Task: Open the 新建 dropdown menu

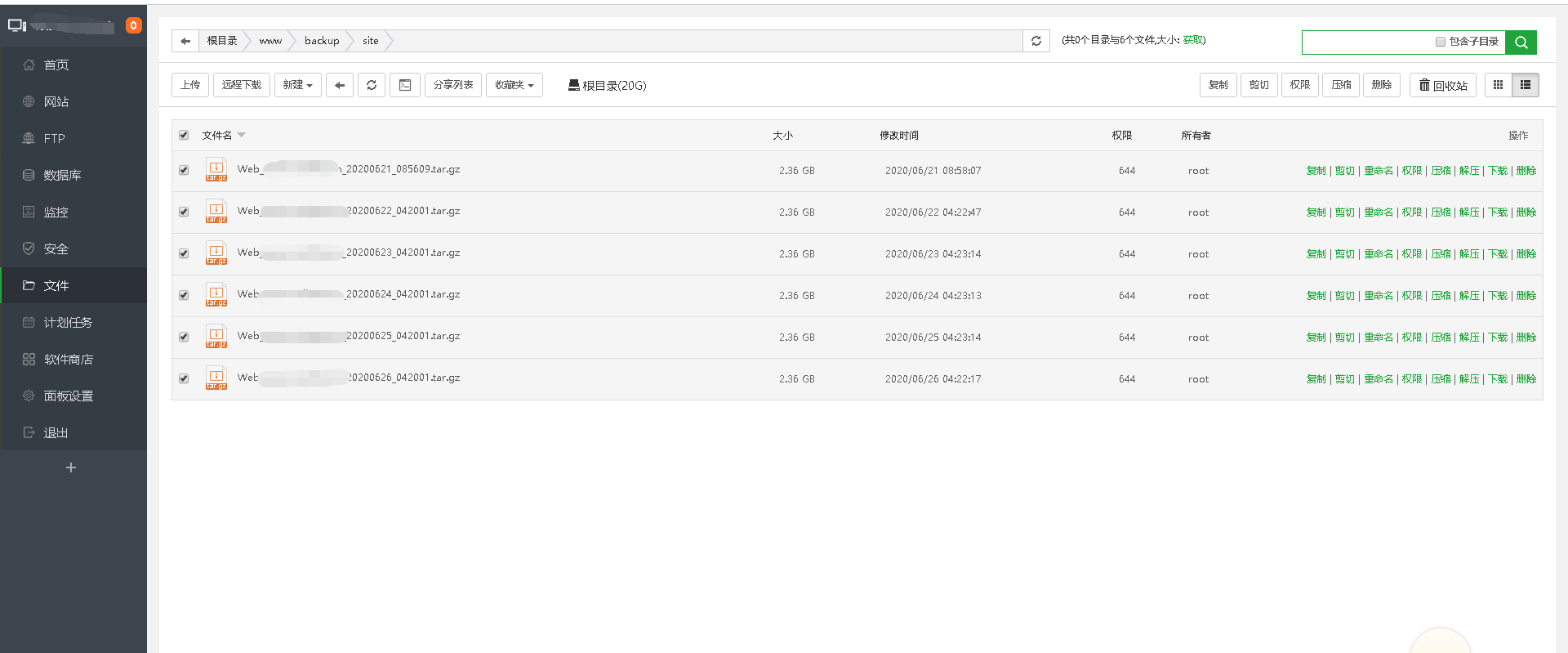Action: coord(298,85)
